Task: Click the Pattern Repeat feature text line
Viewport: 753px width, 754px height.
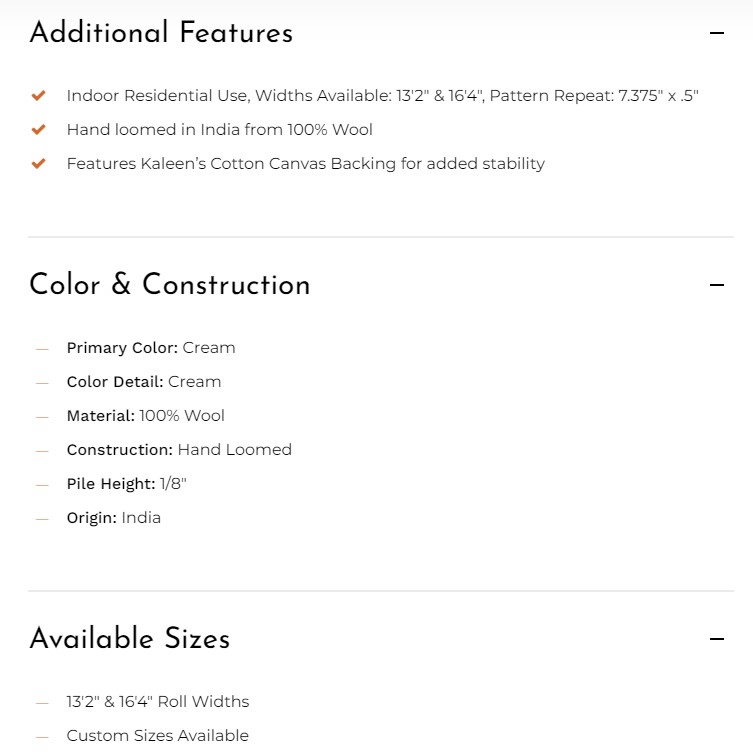Action: 383,96
